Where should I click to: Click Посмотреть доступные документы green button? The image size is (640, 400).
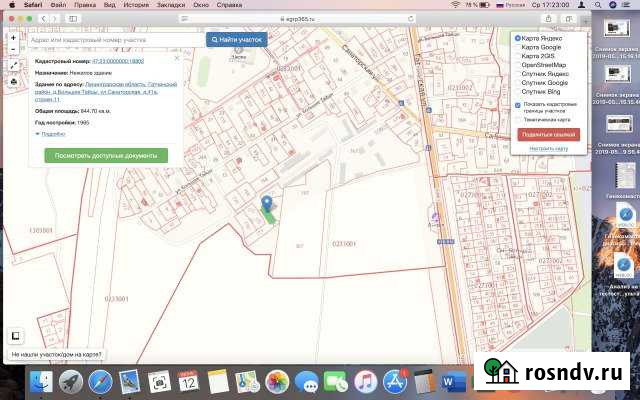click(106, 155)
